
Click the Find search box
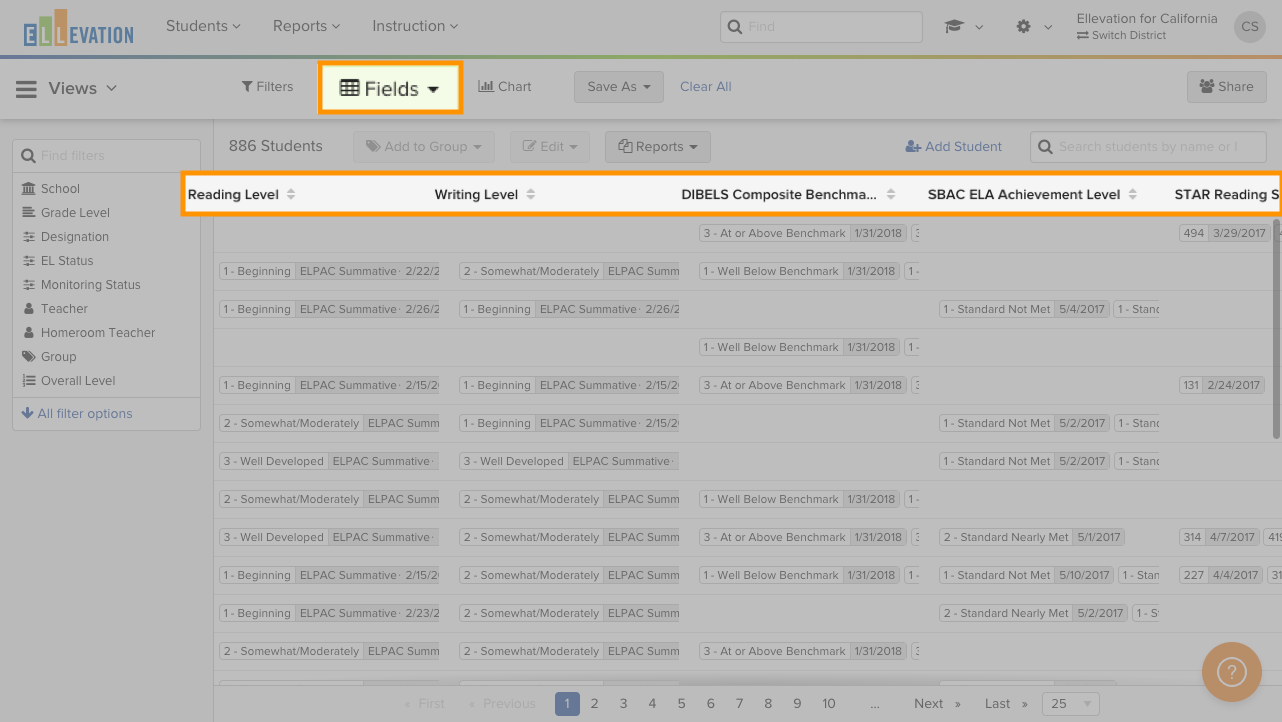pyautogui.click(x=821, y=27)
